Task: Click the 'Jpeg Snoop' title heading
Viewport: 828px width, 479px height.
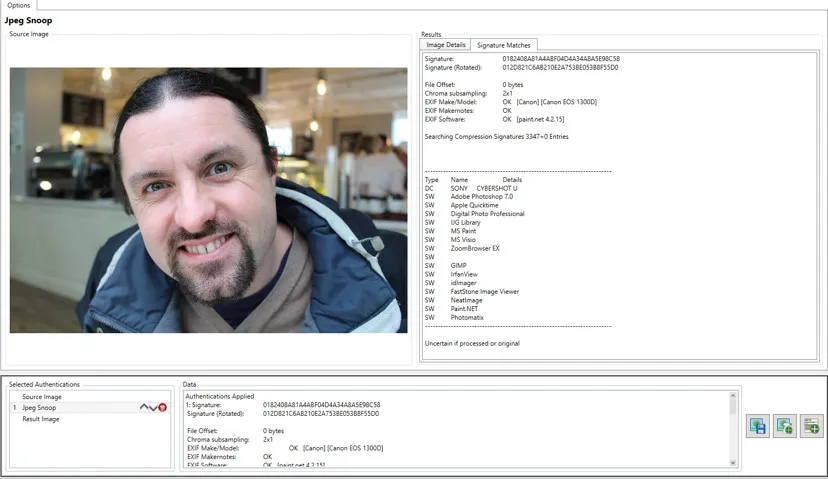Action: click(x=29, y=21)
